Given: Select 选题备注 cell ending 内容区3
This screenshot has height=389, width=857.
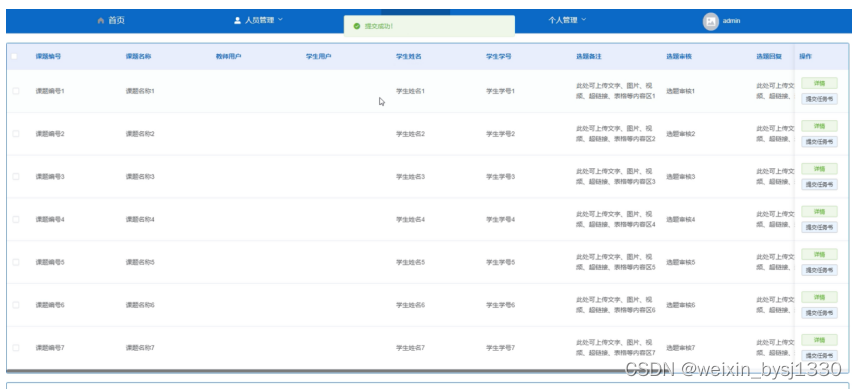Looking at the screenshot, I should 615,176.
